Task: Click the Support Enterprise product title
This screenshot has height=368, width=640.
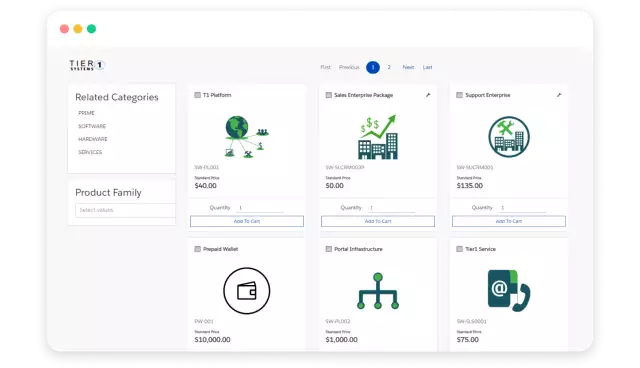Action: point(487,95)
